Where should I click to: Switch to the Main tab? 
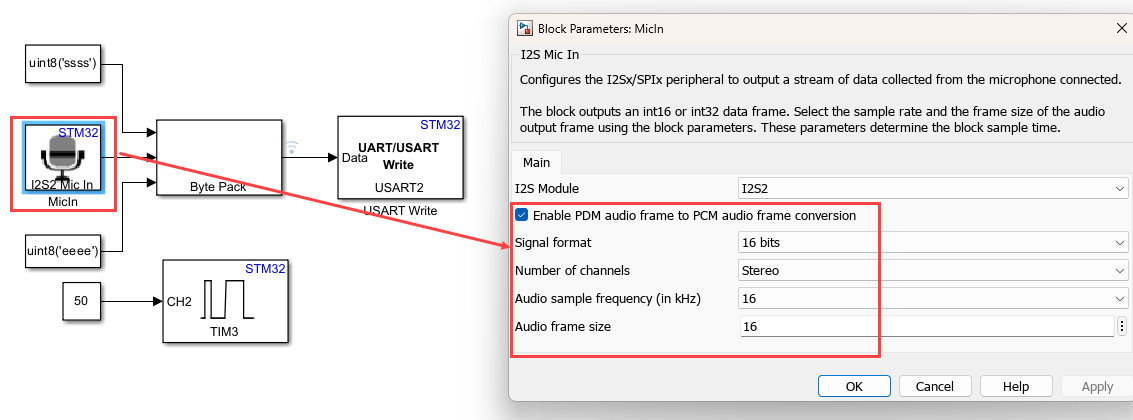tap(537, 162)
